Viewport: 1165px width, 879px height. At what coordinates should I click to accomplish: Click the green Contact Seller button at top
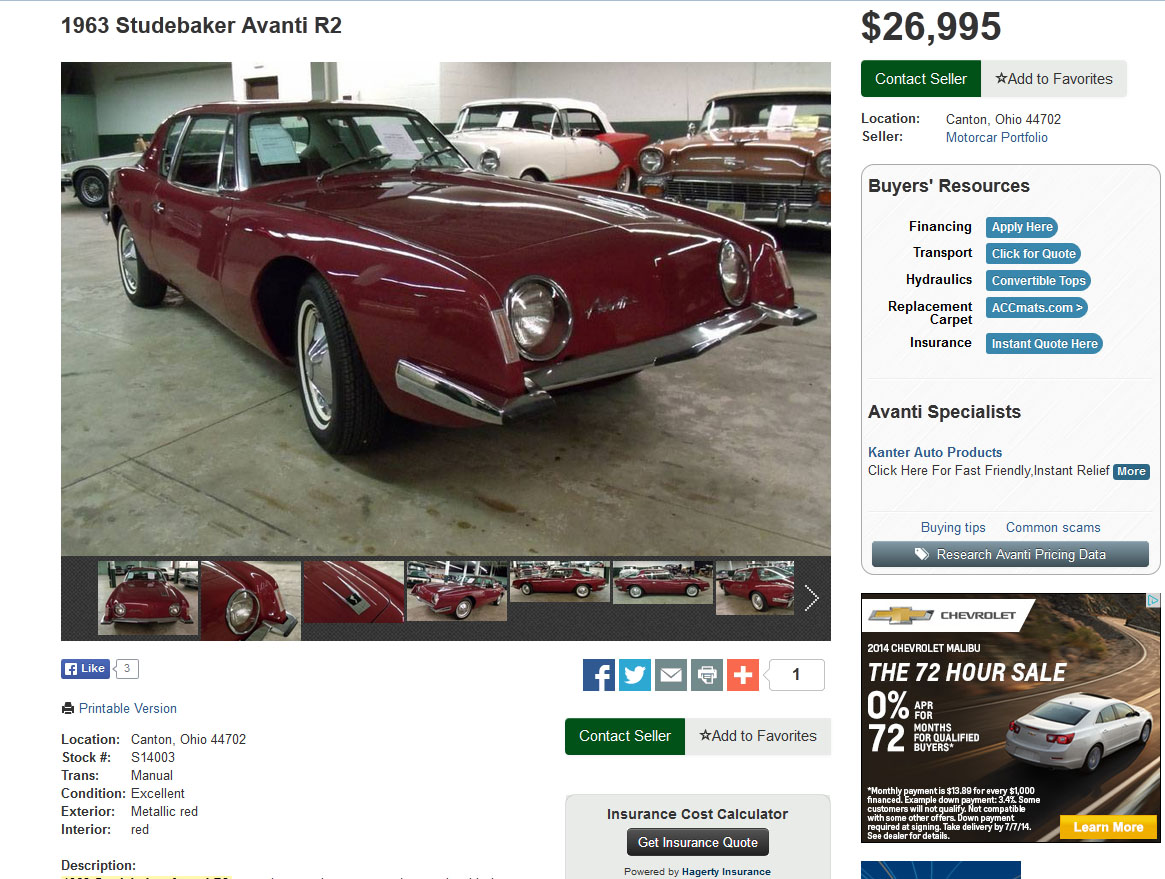coord(921,79)
